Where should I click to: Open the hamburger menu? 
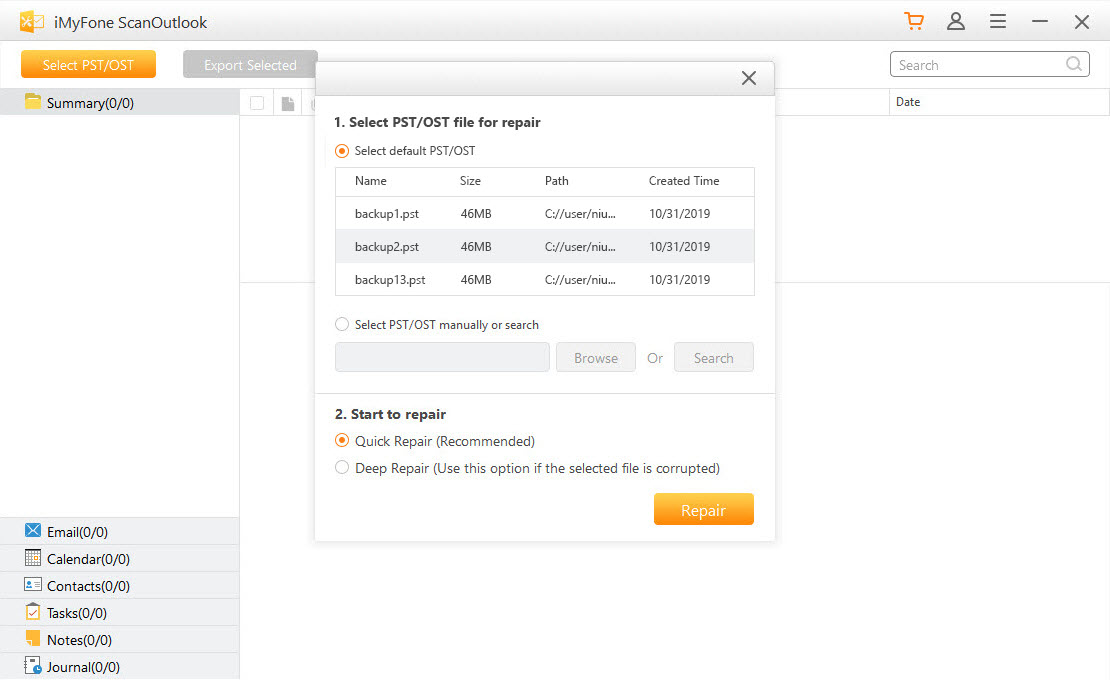(x=997, y=20)
